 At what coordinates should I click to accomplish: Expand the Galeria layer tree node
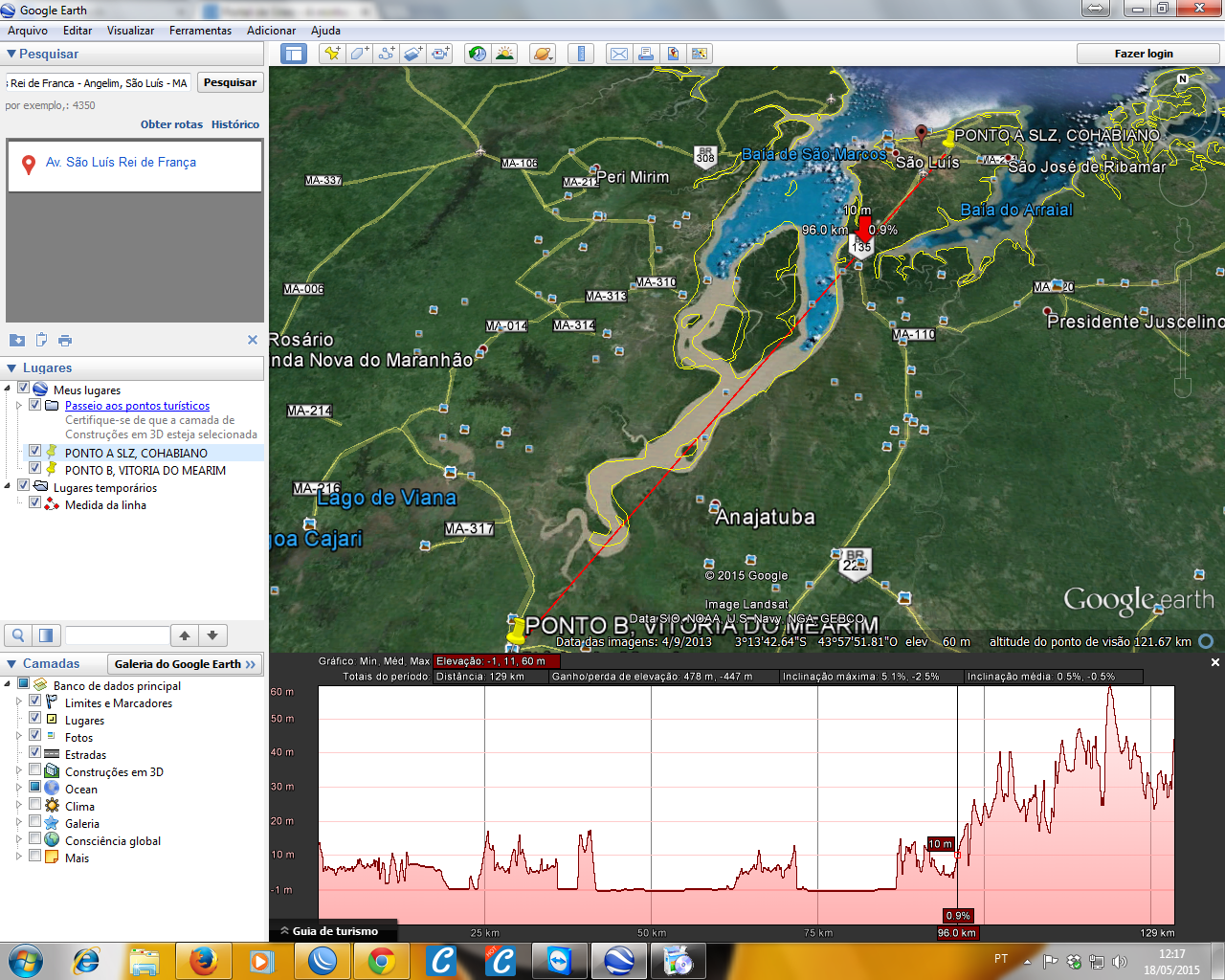pos(19,823)
